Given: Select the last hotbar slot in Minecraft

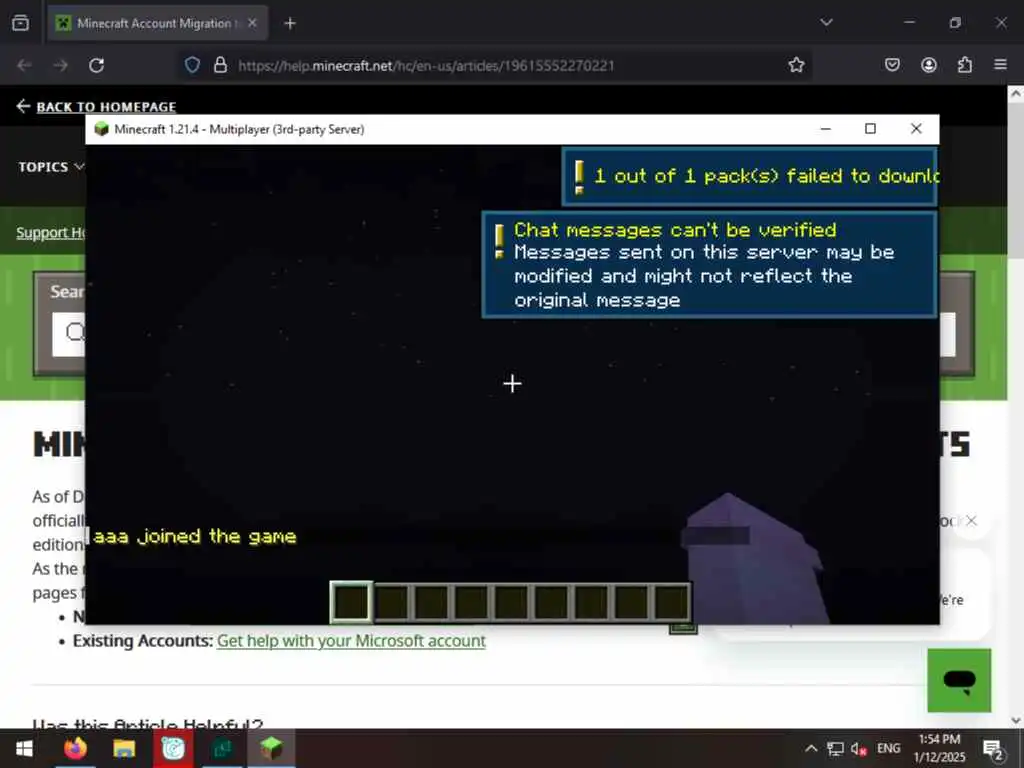Looking at the screenshot, I should [x=671, y=601].
